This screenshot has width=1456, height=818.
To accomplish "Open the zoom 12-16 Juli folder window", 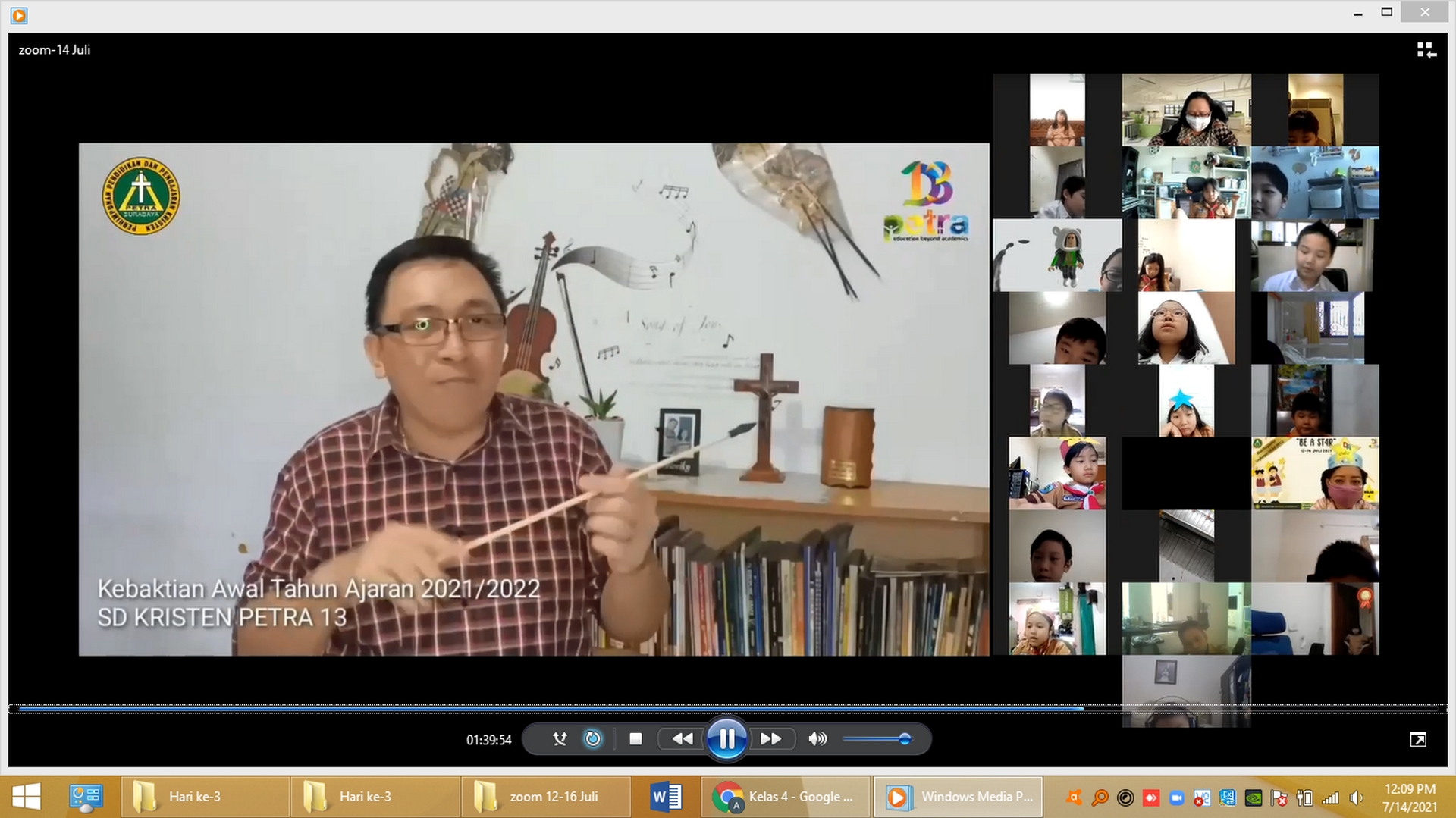I will click(x=545, y=797).
